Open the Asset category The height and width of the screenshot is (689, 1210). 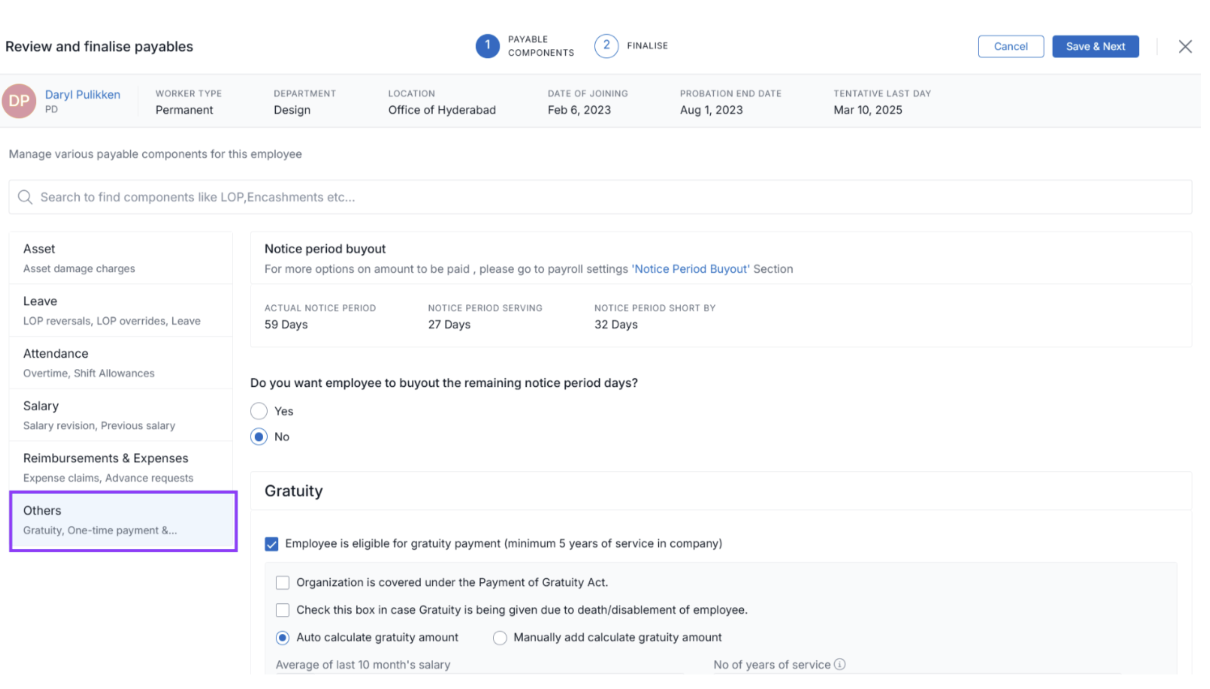[121, 258]
